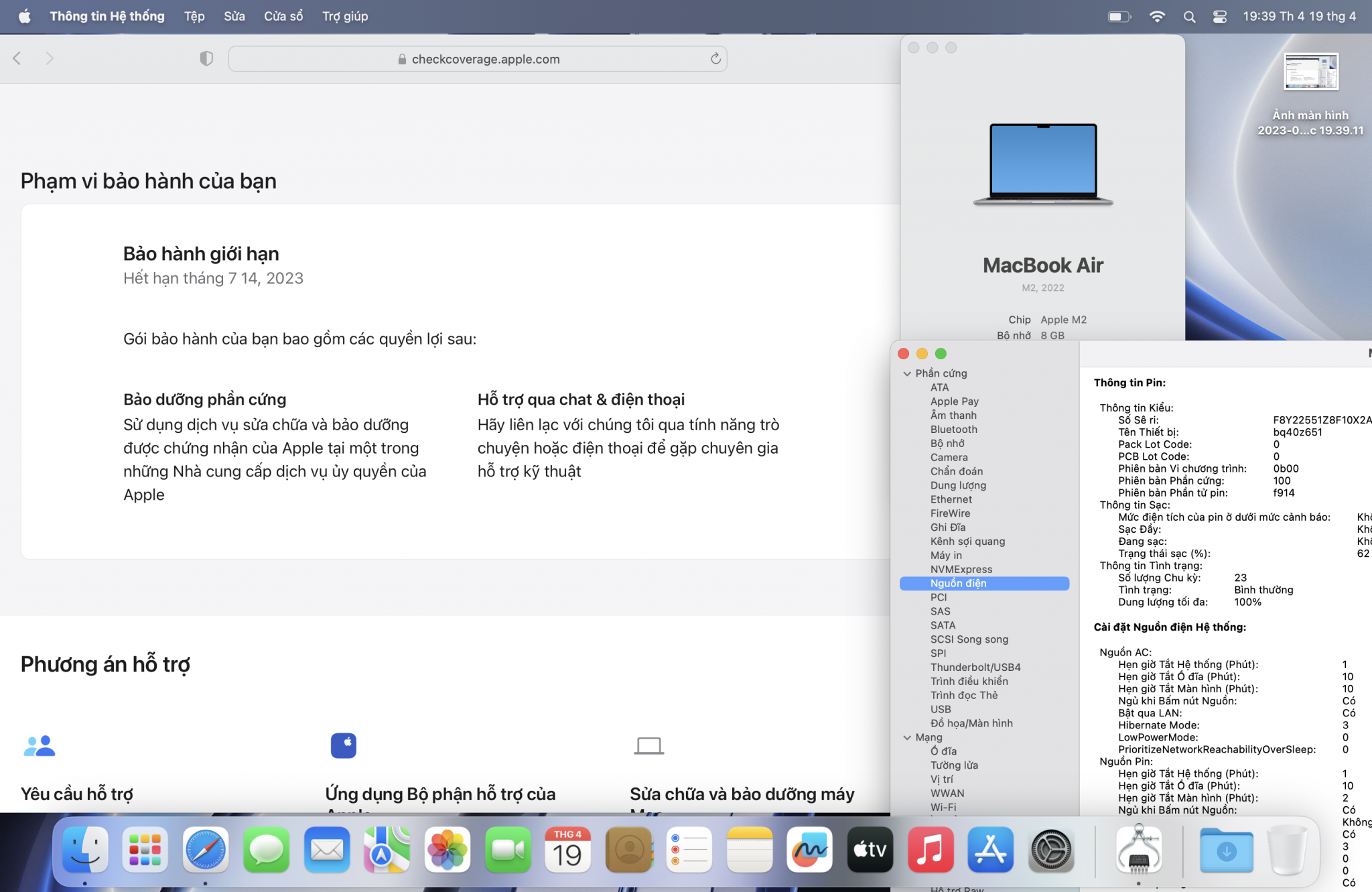Open the Freeform app in Dock
Image resolution: width=1372 pixels, height=892 pixels.
[x=809, y=850]
